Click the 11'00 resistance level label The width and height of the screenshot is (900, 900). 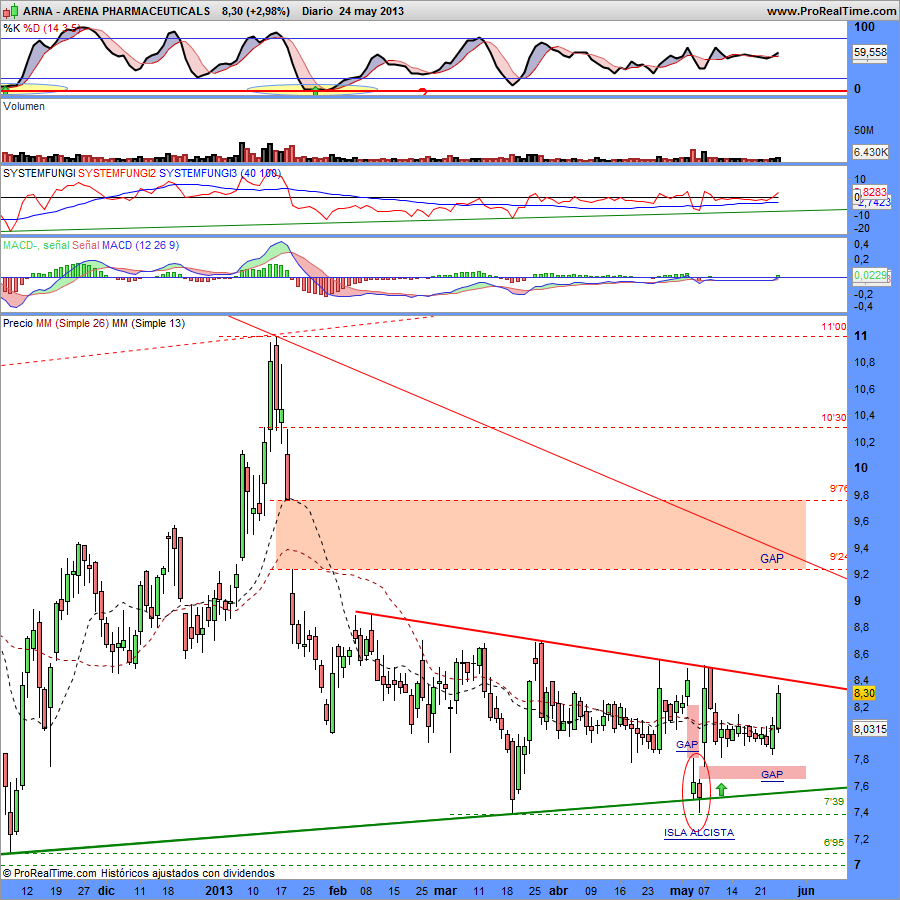pos(833,327)
